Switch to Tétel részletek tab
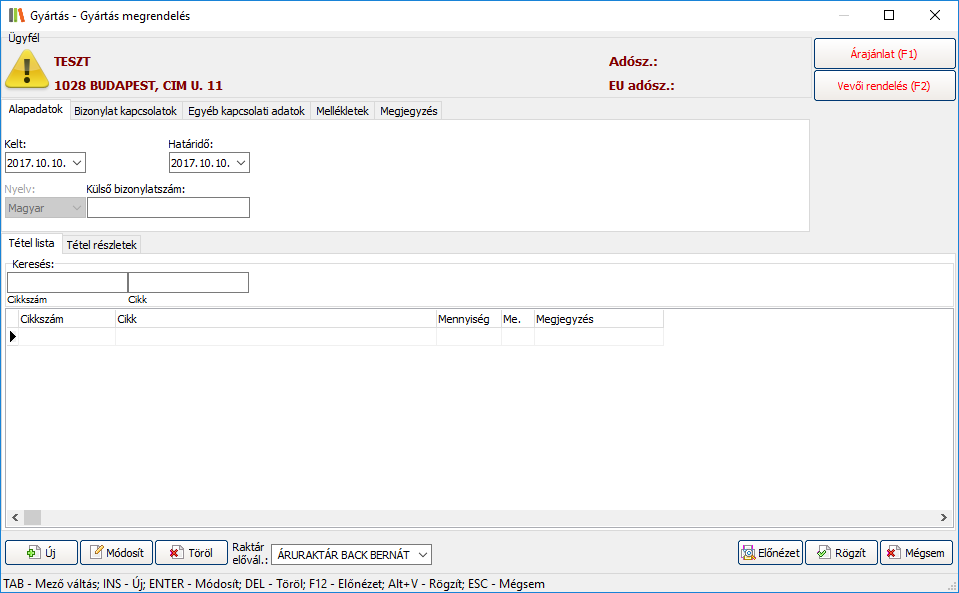The width and height of the screenshot is (959, 593). click(102, 244)
